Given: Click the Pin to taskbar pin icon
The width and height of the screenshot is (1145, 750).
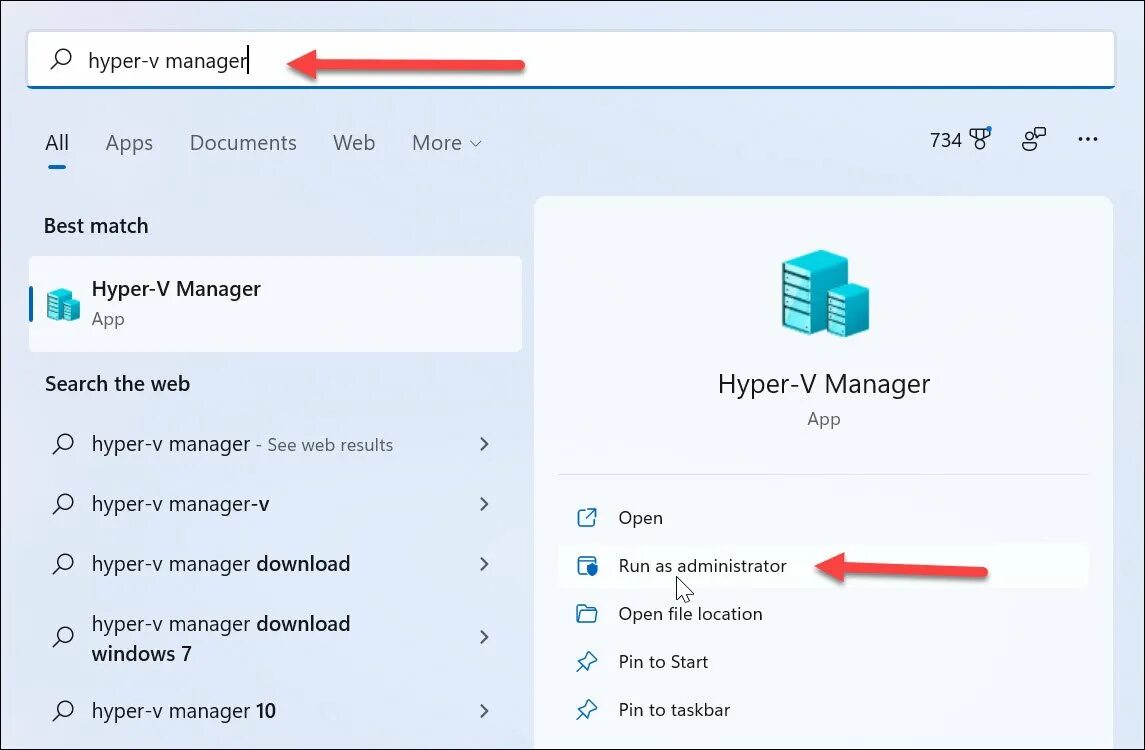Looking at the screenshot, I should pos(586,710).
